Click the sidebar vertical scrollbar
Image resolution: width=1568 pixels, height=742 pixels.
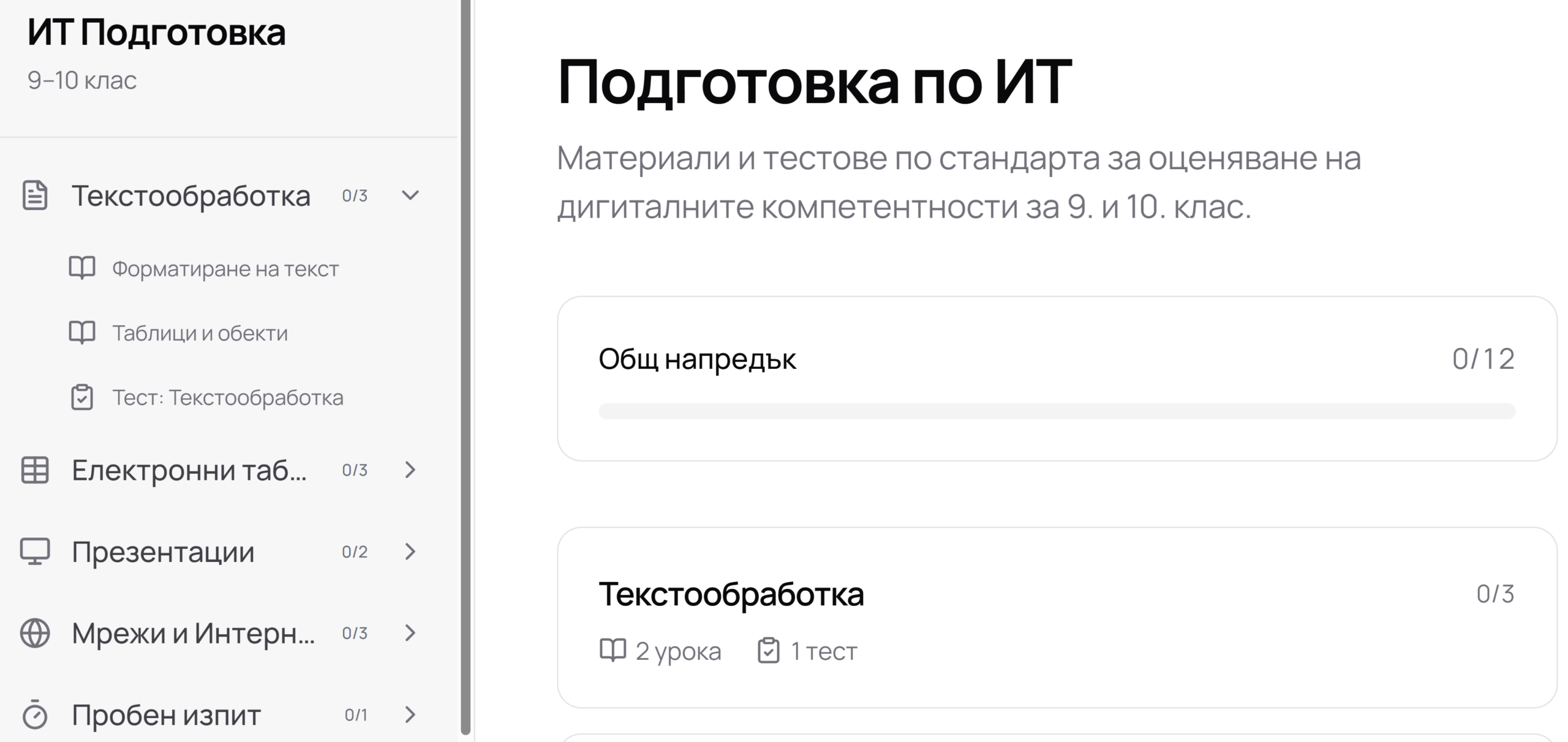pyautogui.click(x=466, y=368)
